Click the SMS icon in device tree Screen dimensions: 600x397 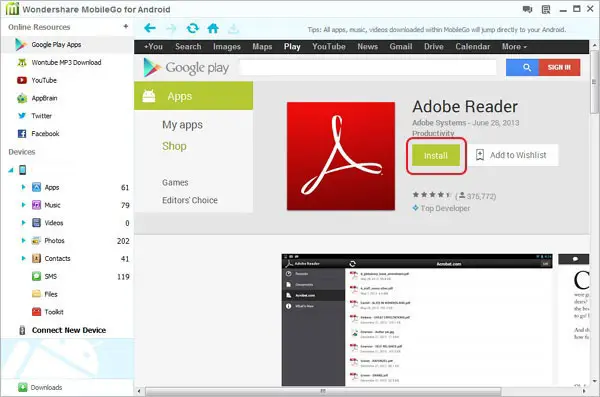click(36, 276)
